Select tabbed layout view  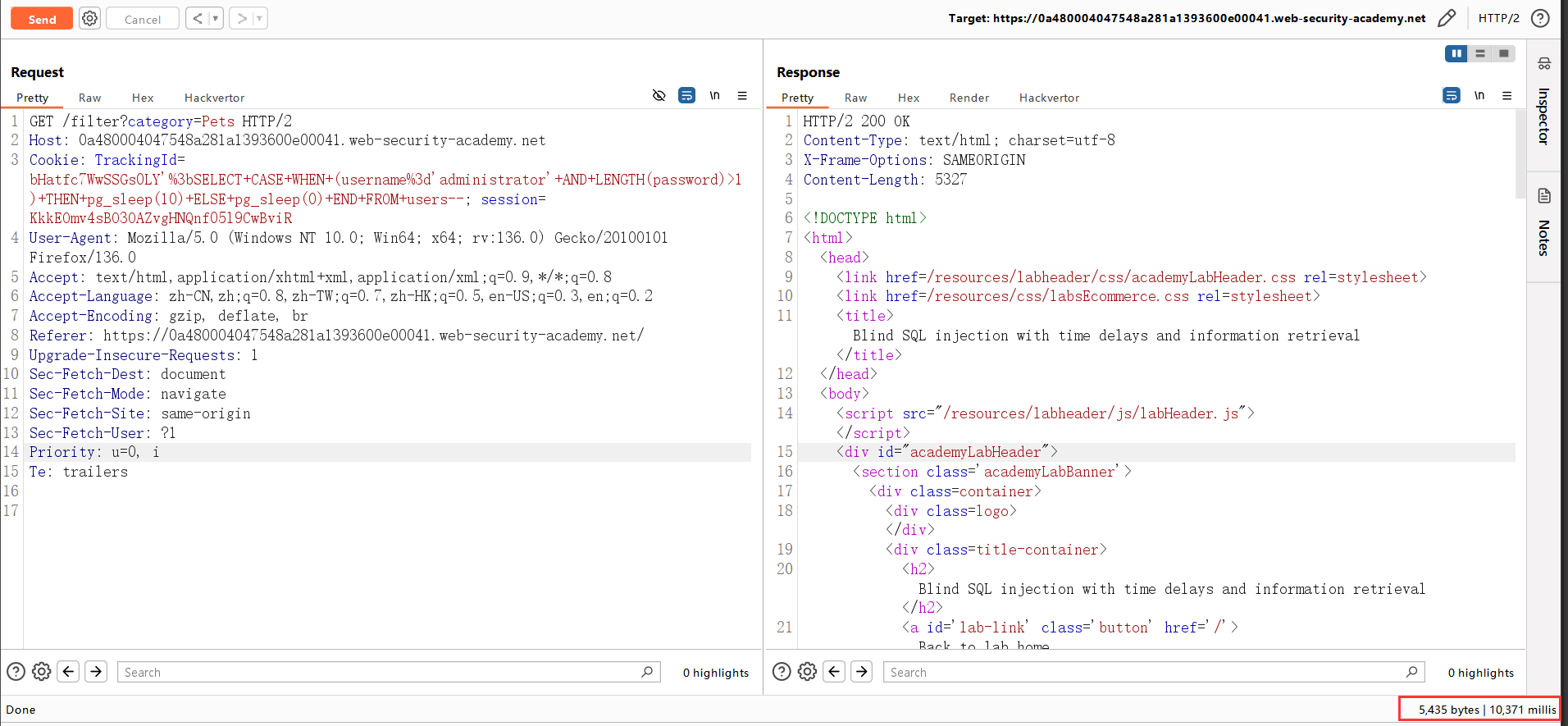pyautogui.click(x=1503, y=53)
